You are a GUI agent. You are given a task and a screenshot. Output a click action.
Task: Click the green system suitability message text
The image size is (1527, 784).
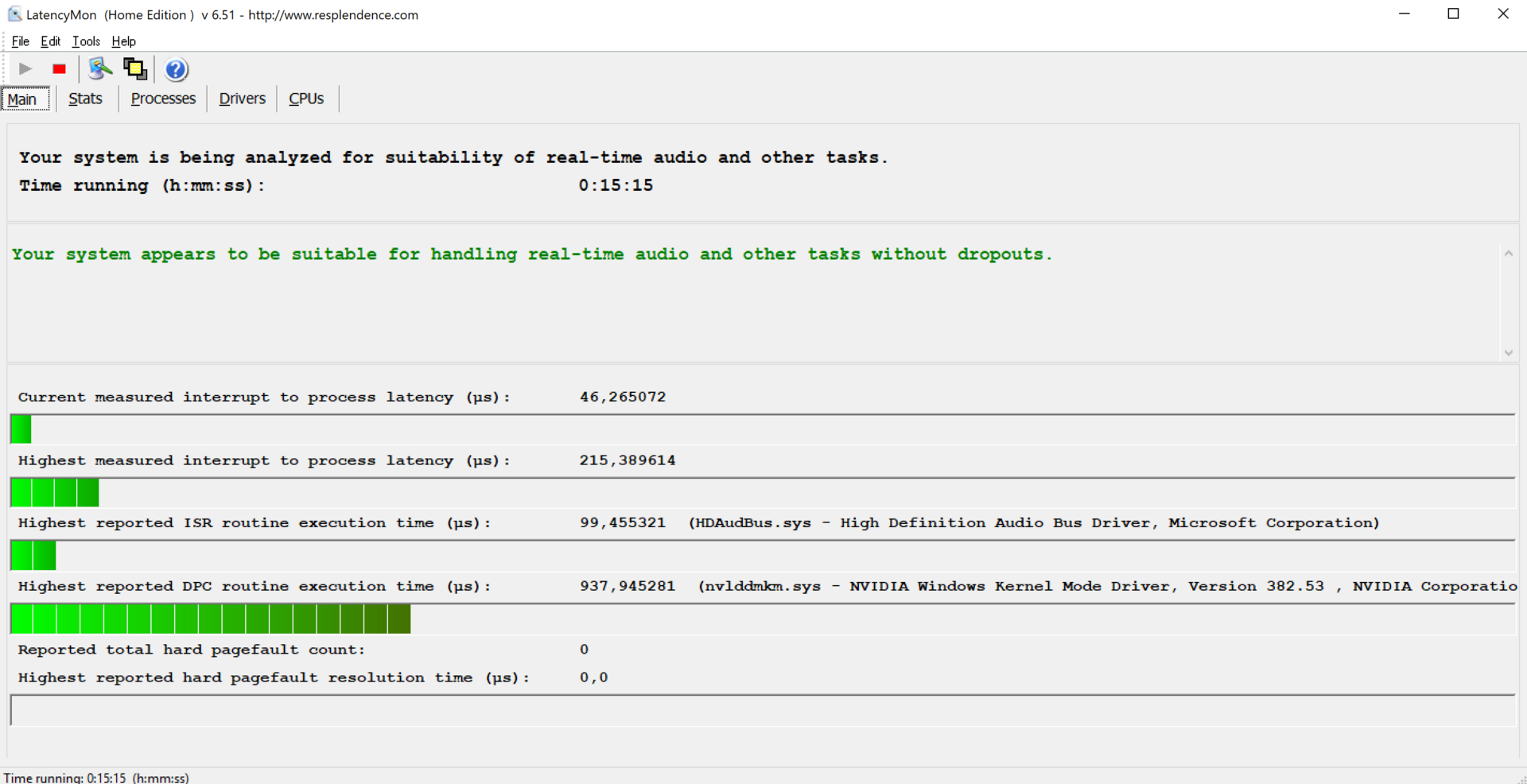[x=531, y=254]
